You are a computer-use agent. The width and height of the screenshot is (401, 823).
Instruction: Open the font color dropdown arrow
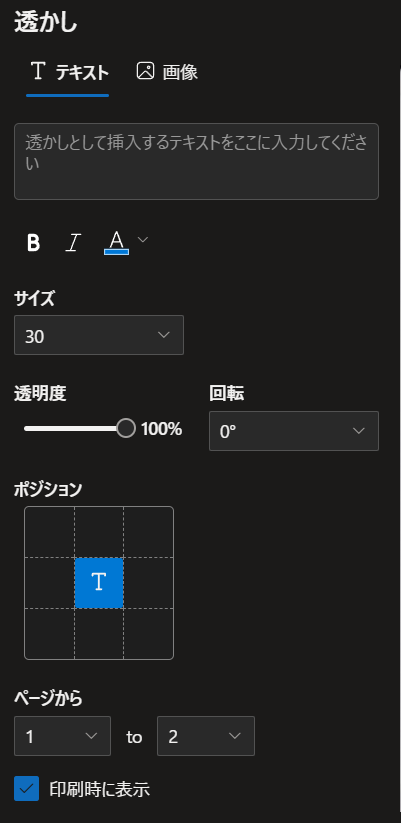point(142,240)
